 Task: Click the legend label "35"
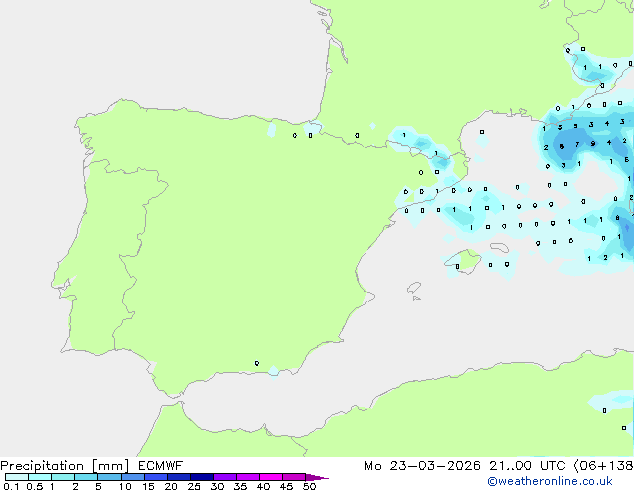240,486
